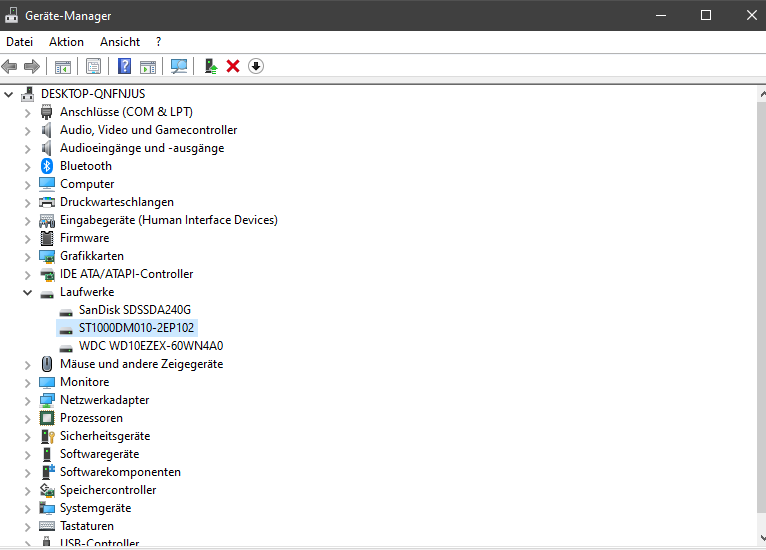This screenshot has width=766, height=550.
Task: Expand Audio, Video und Gamecontroller
Action: coord(27,131)
